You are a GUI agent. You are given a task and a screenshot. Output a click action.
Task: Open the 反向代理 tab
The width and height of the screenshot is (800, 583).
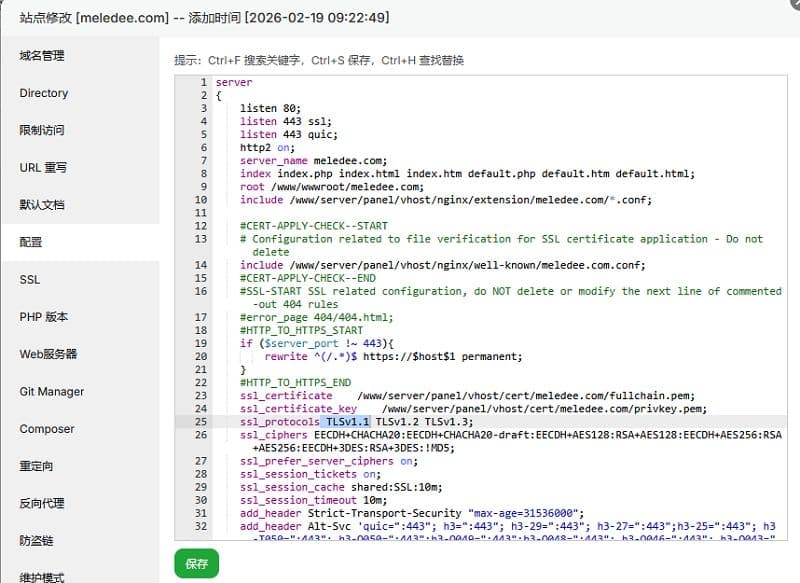(42, 503)
